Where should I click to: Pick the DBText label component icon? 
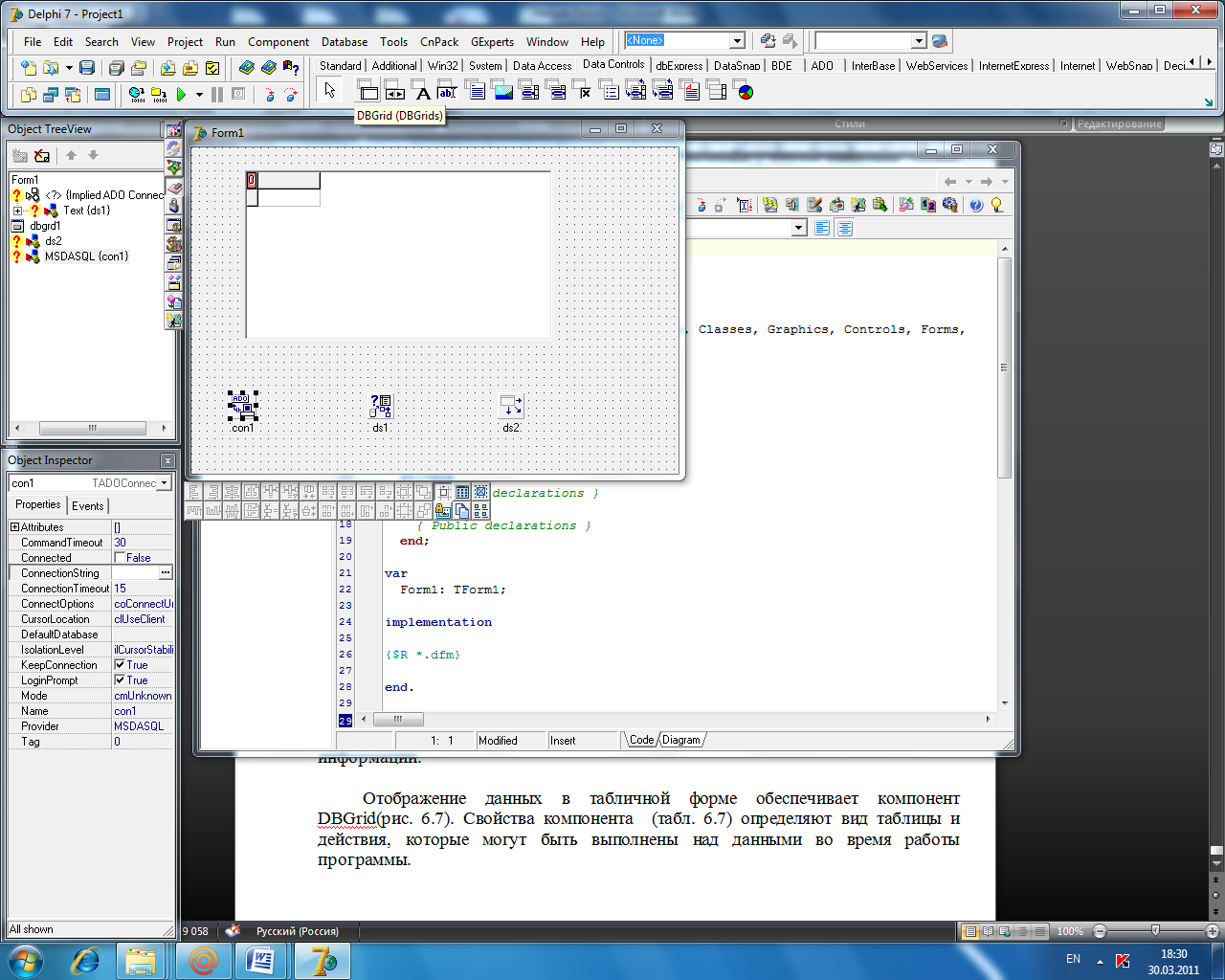click(422, 91)
